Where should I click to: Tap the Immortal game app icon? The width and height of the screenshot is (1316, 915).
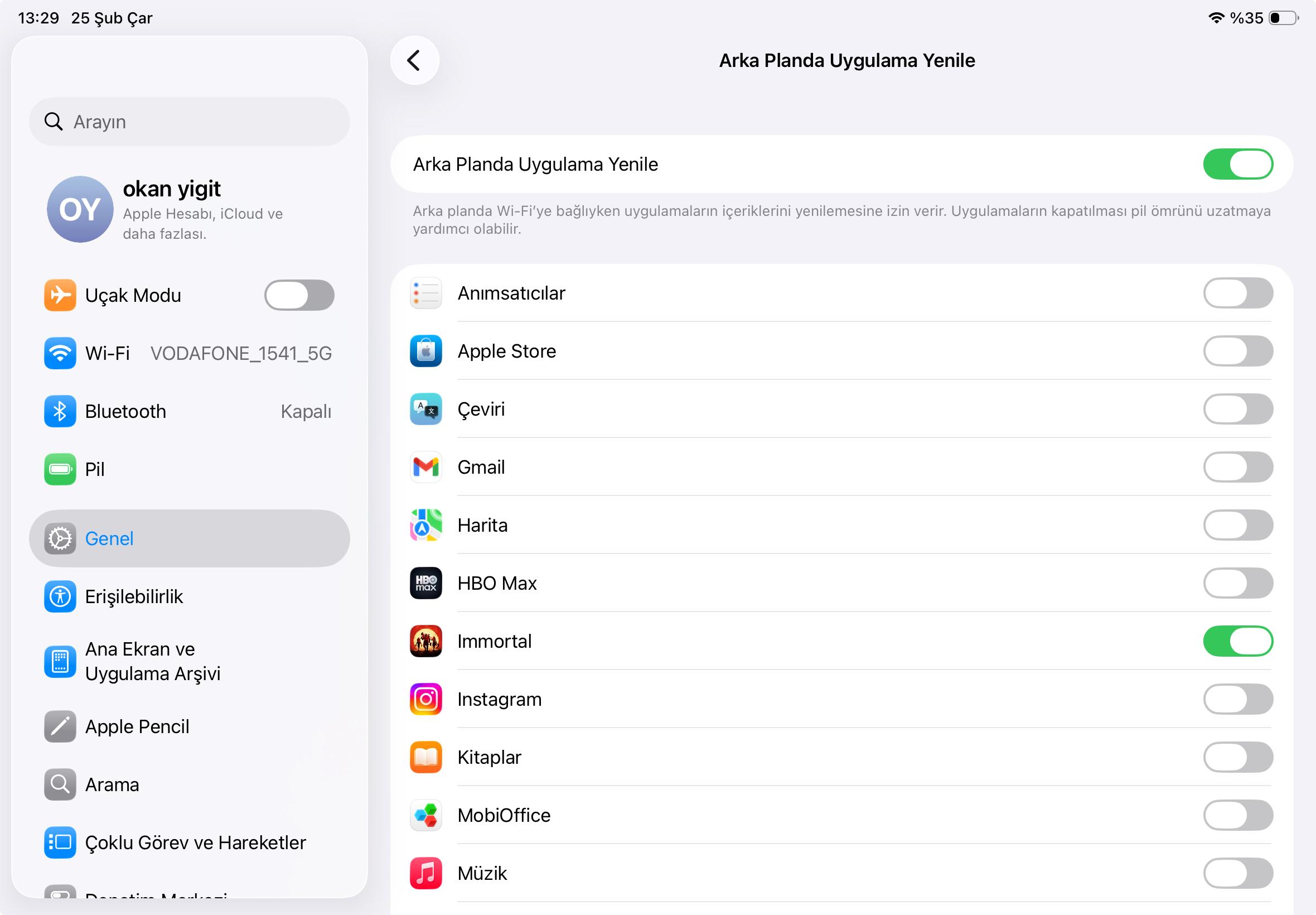click(x=425, y=641)
